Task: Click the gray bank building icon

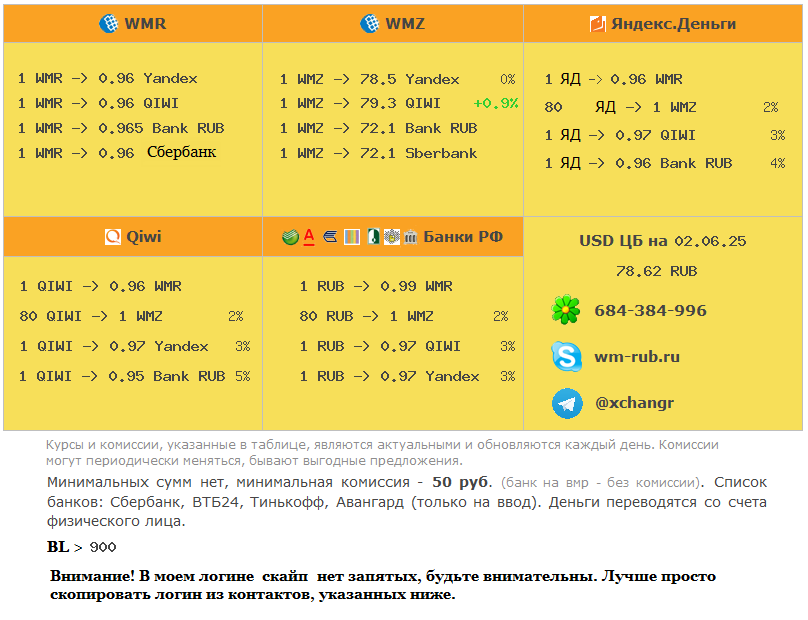Action: click(411, 237)
